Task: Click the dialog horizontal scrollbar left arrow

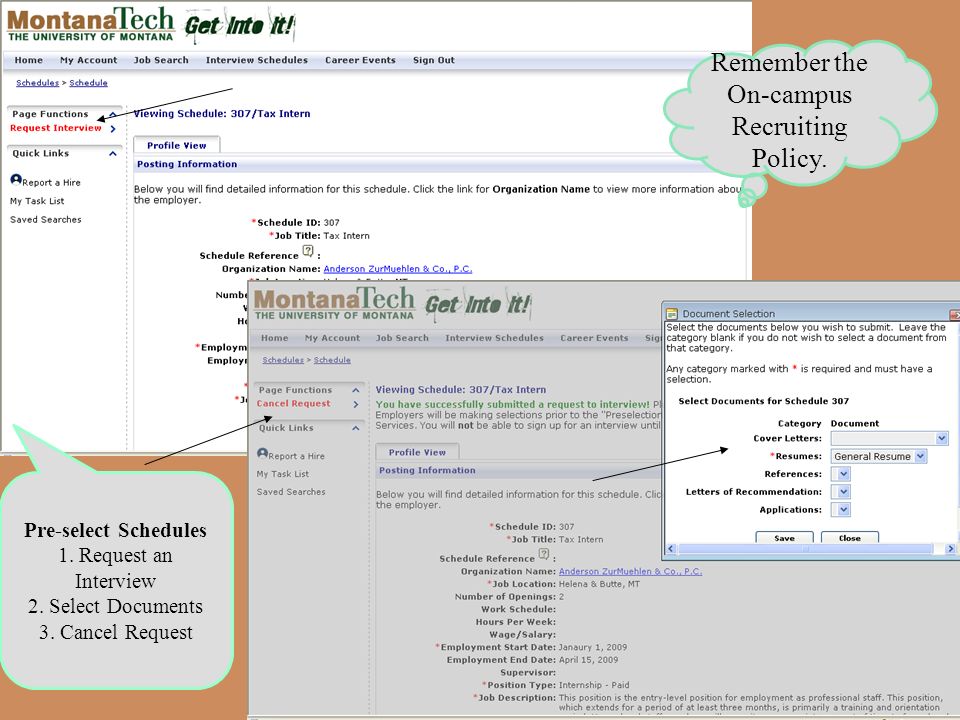Action: coord(670,549)
